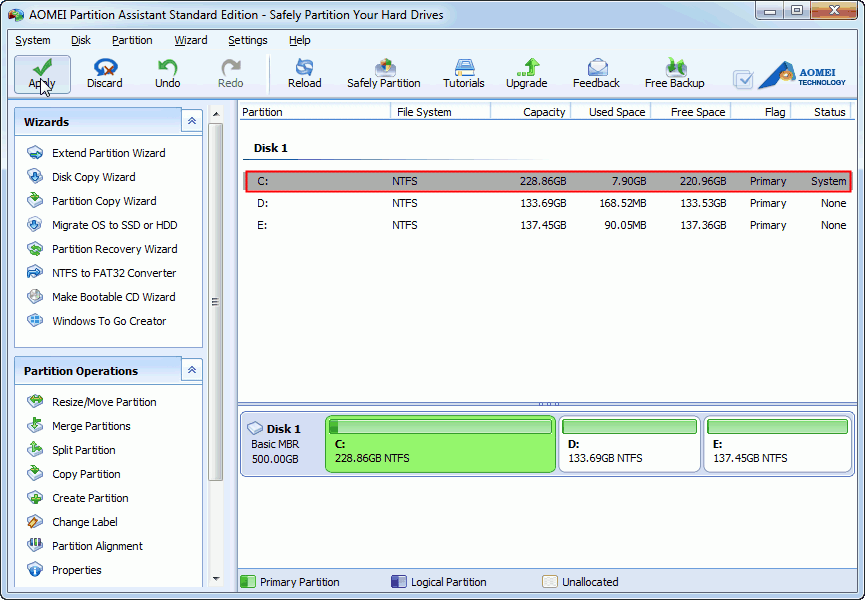Reload disk information
Viewport: 865px width, 600px height.
(305, 74)
